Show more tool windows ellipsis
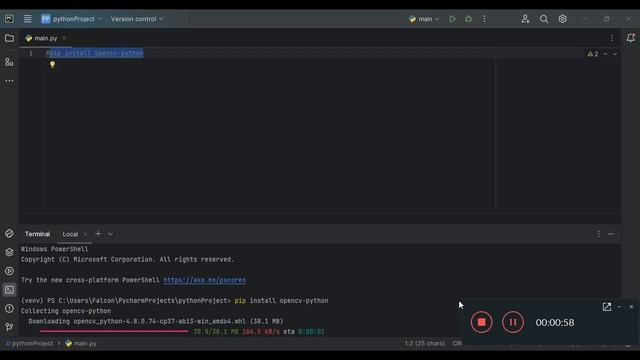The width and height of the screenshot is (640, 360). point(9,81)
